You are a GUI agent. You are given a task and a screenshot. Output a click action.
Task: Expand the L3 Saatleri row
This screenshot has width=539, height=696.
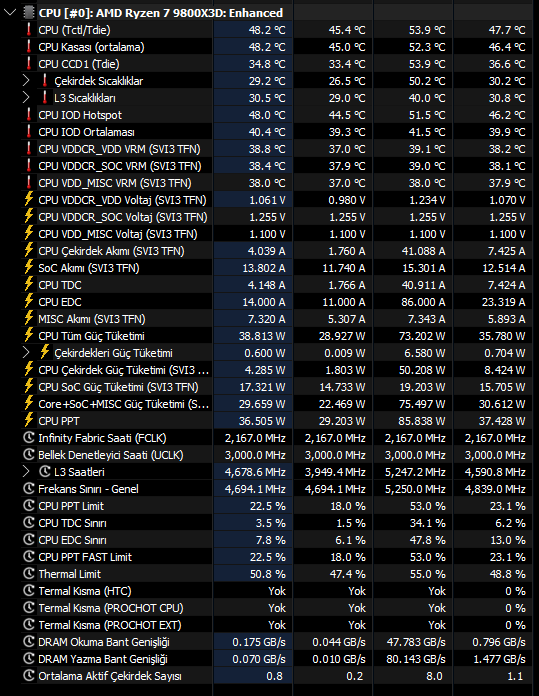point(26,472)
